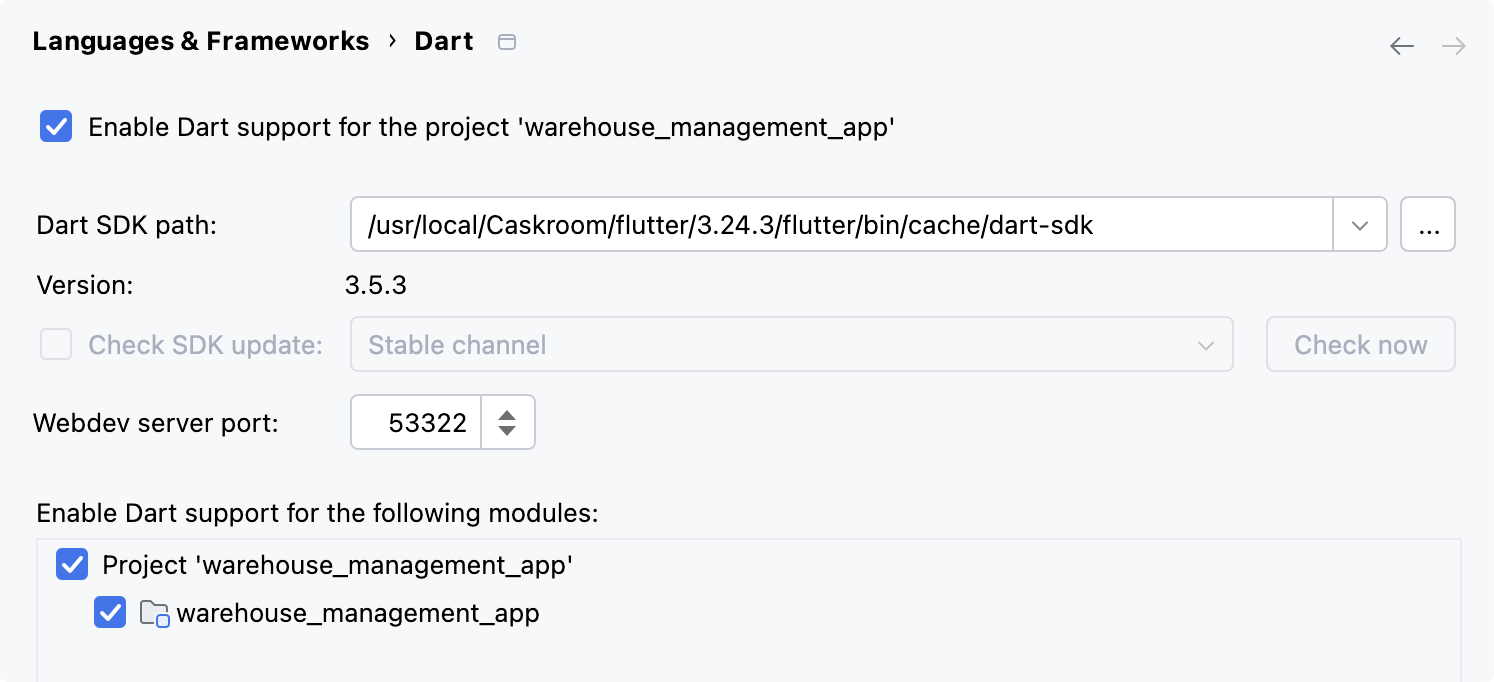Viewport: 1494px width, 682px height.
Task: Click the forward navigation arrow
Action: click(x=1454, y=46)
